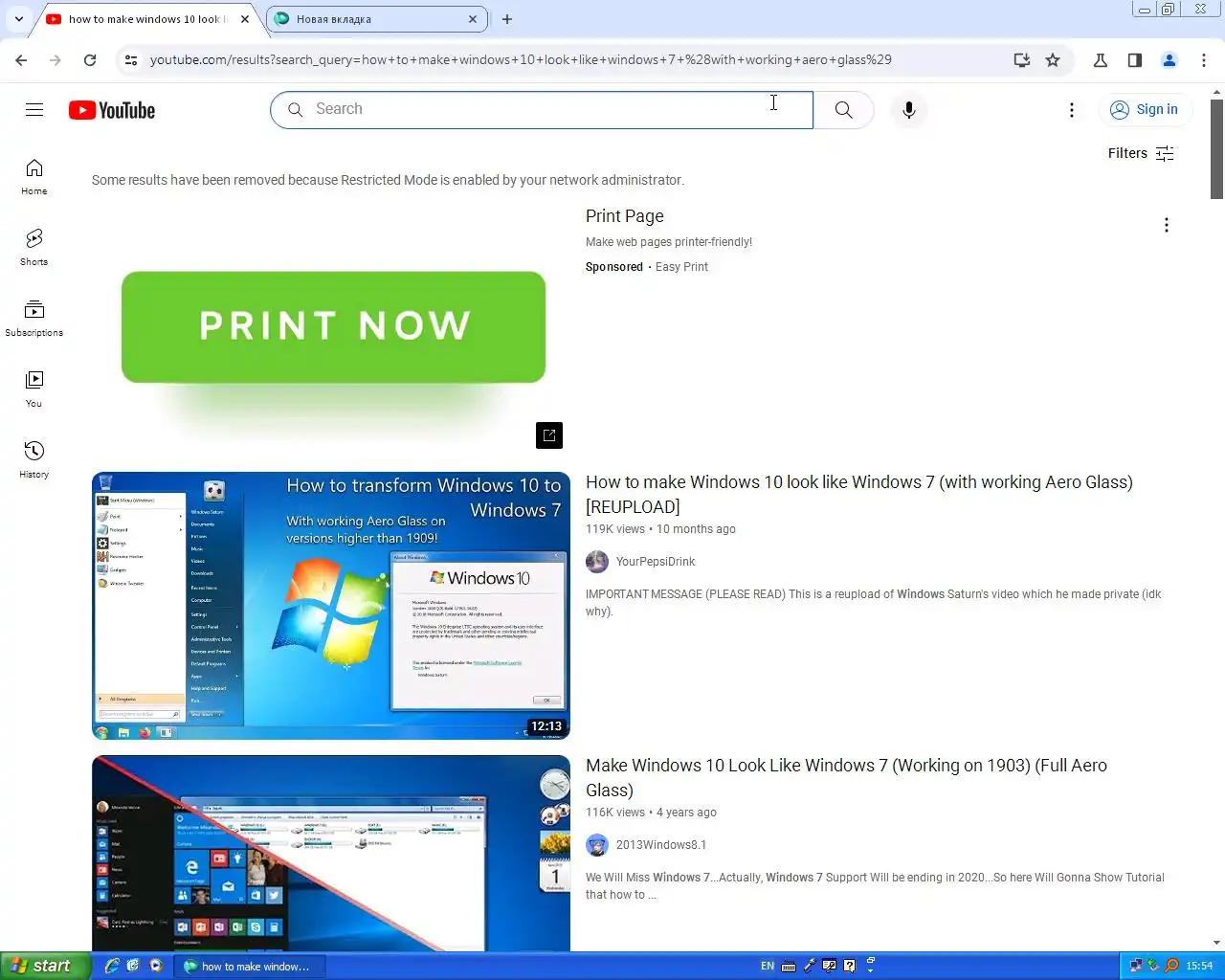Open the YourPepsiDrink channel link
The image size is (1225, 980).
(x=656, y=562)
